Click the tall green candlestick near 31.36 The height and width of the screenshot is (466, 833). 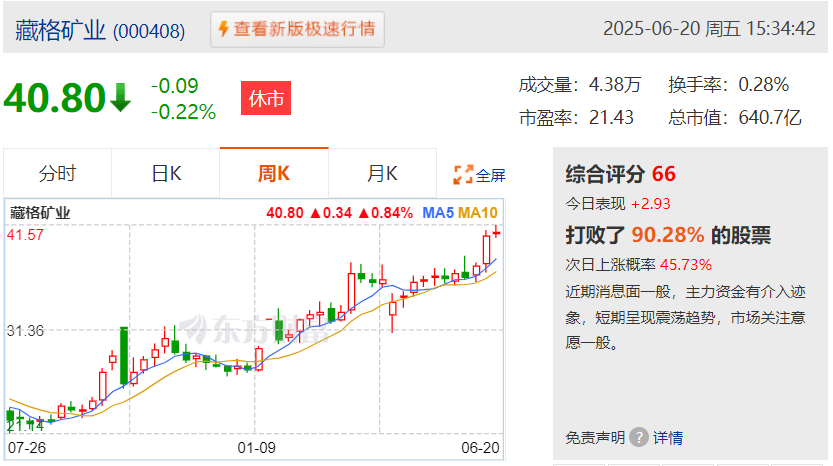coord(124,355)
